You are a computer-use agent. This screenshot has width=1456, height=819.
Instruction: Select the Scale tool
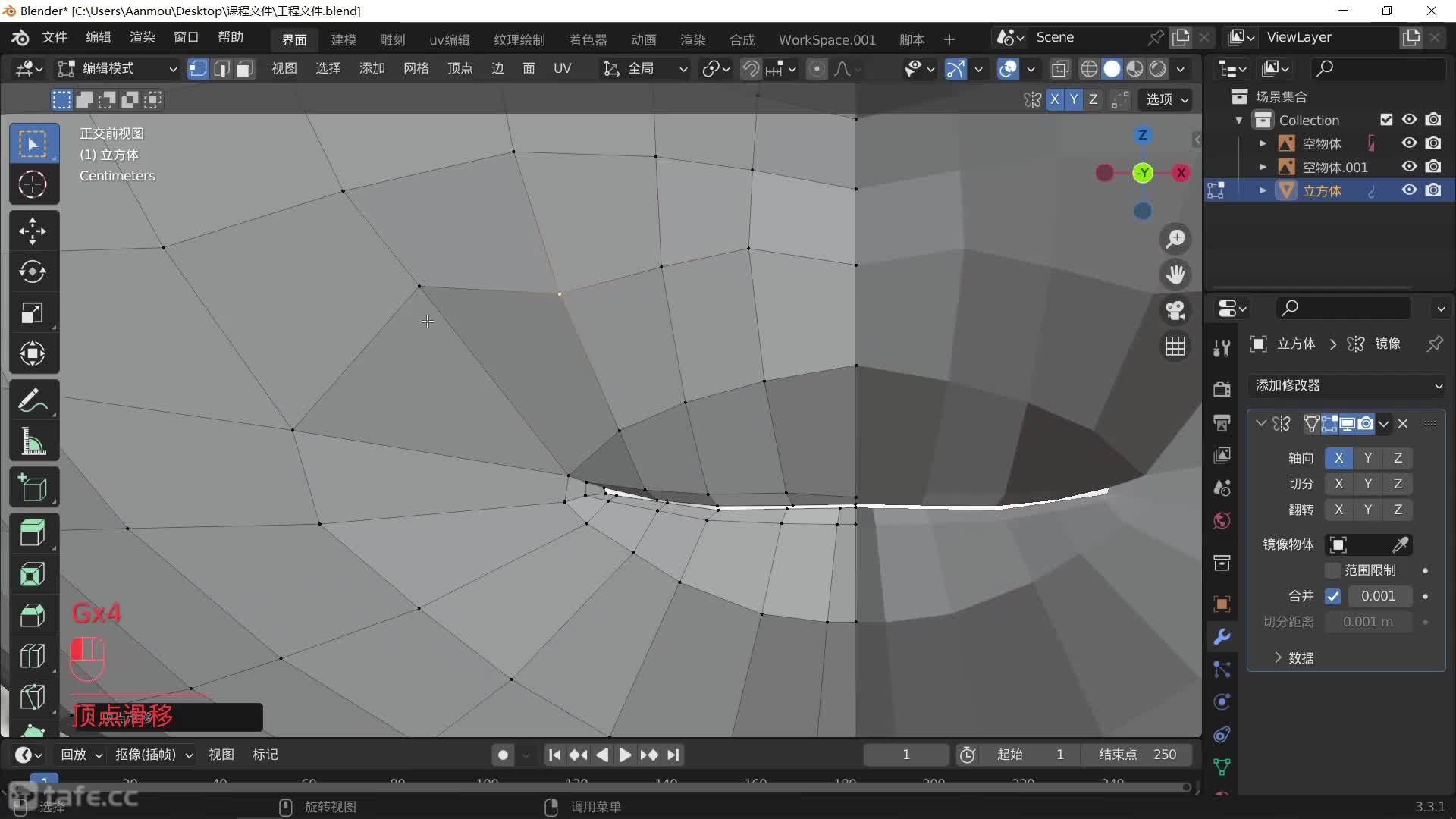pyautogui.click(x=33, y=312)
